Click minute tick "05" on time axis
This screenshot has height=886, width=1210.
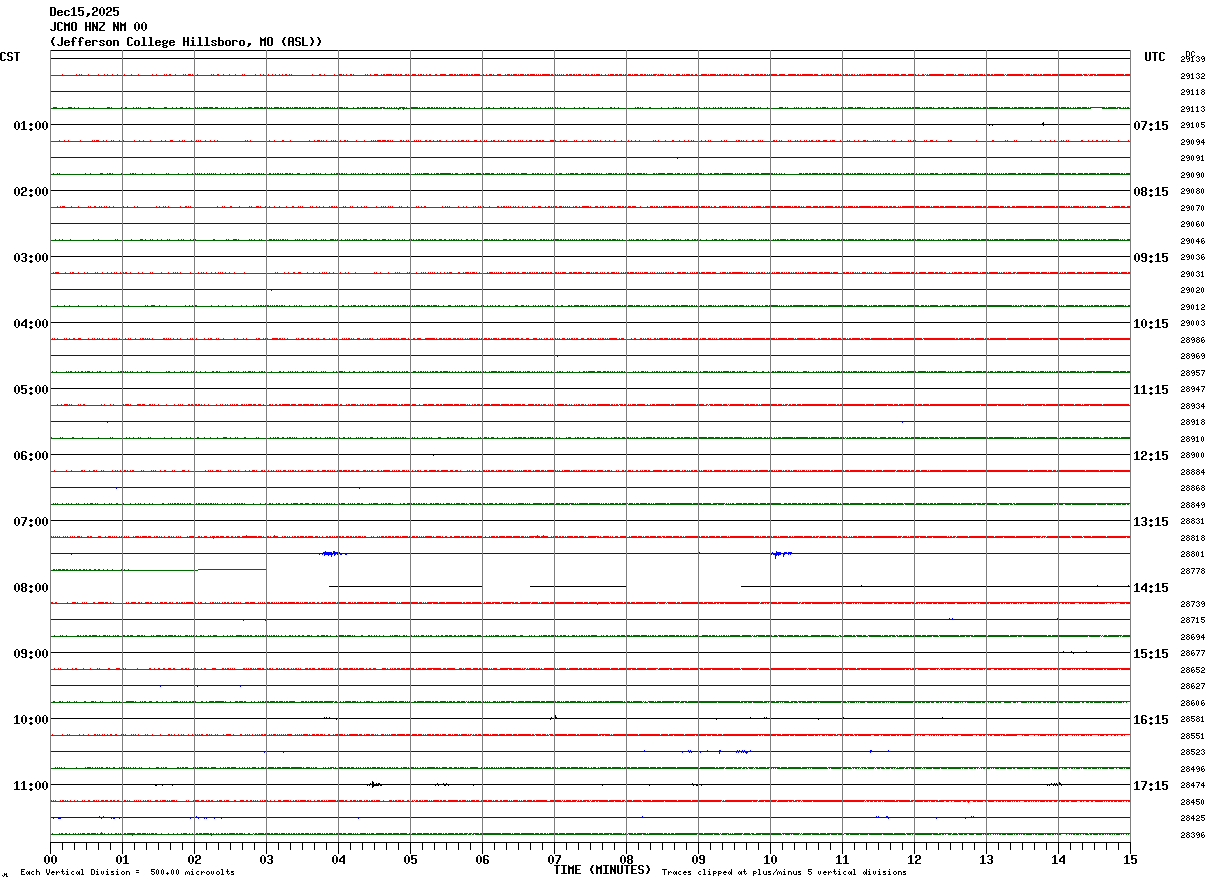410,858
